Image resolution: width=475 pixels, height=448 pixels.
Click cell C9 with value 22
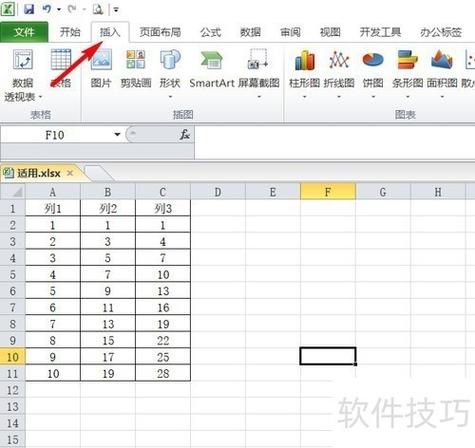[x=163, y=340]
